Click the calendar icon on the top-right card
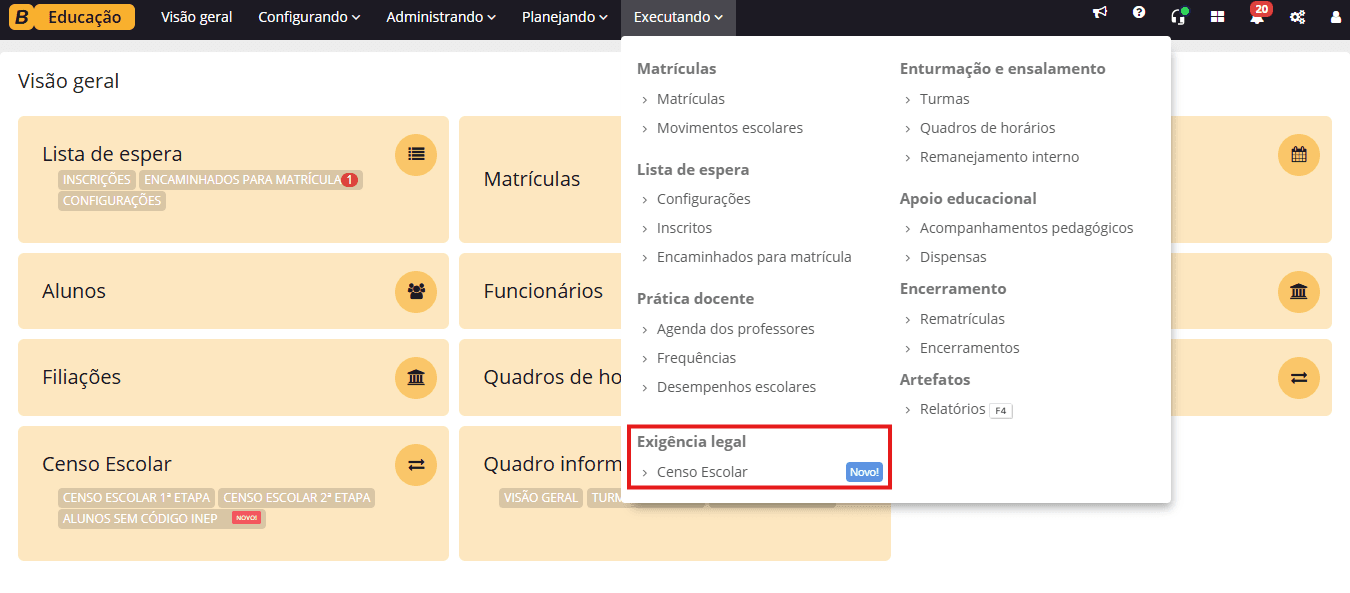The height and width of the screenshot is (593, 1350). pos(1298,154)
